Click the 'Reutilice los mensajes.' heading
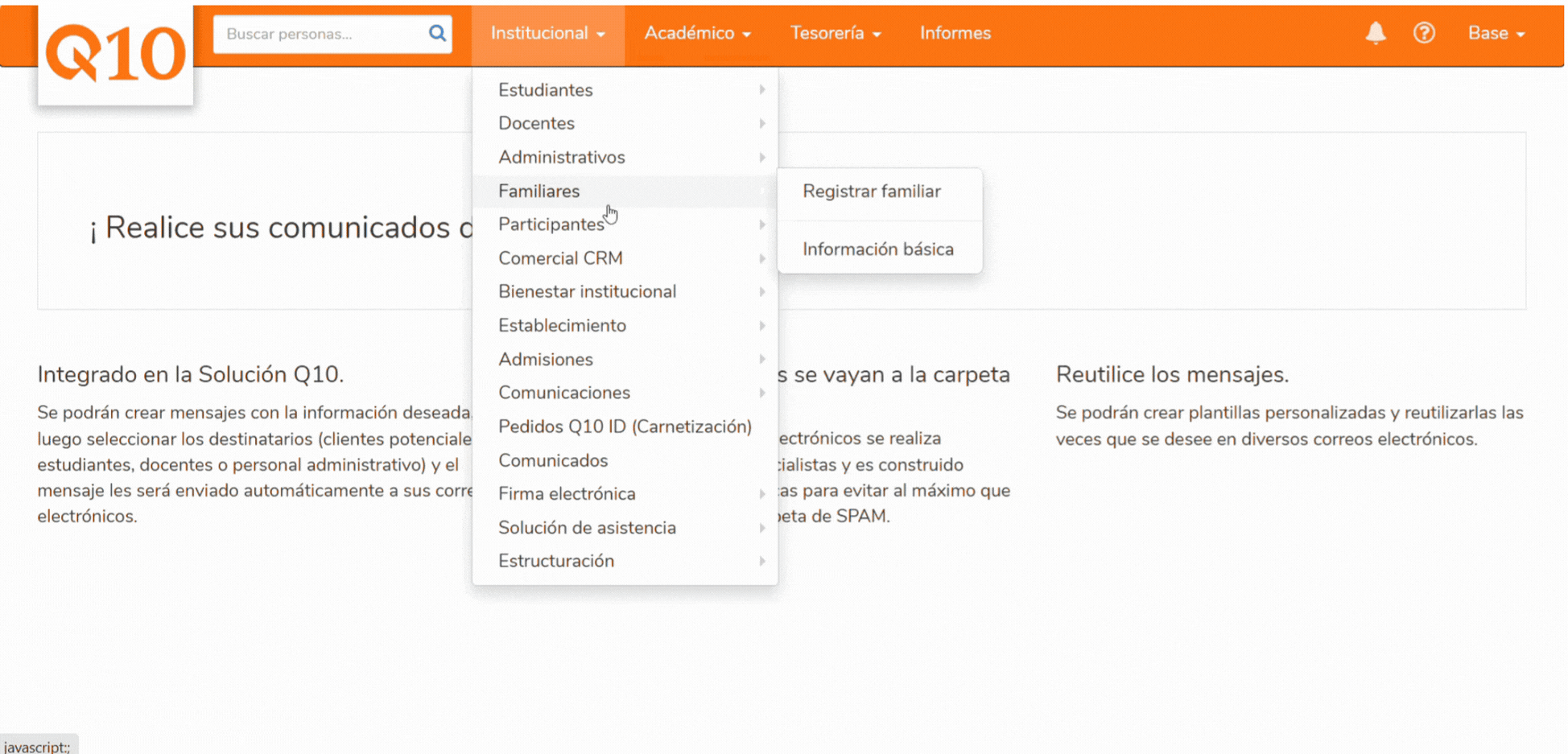This screenshot has width=1568, height=754. 1172,374
